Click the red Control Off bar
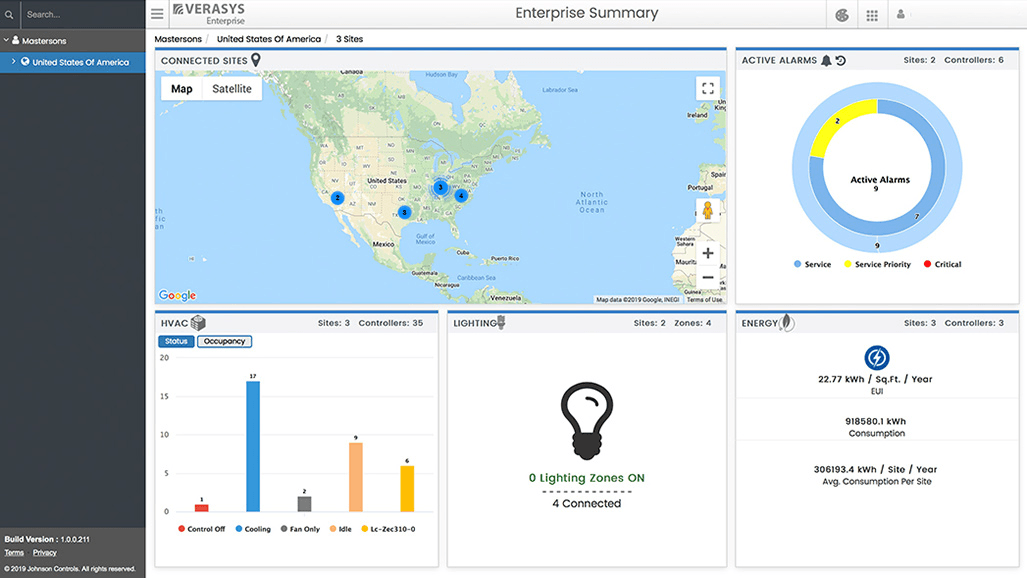Screen dimensions: 1027x578 202,508
